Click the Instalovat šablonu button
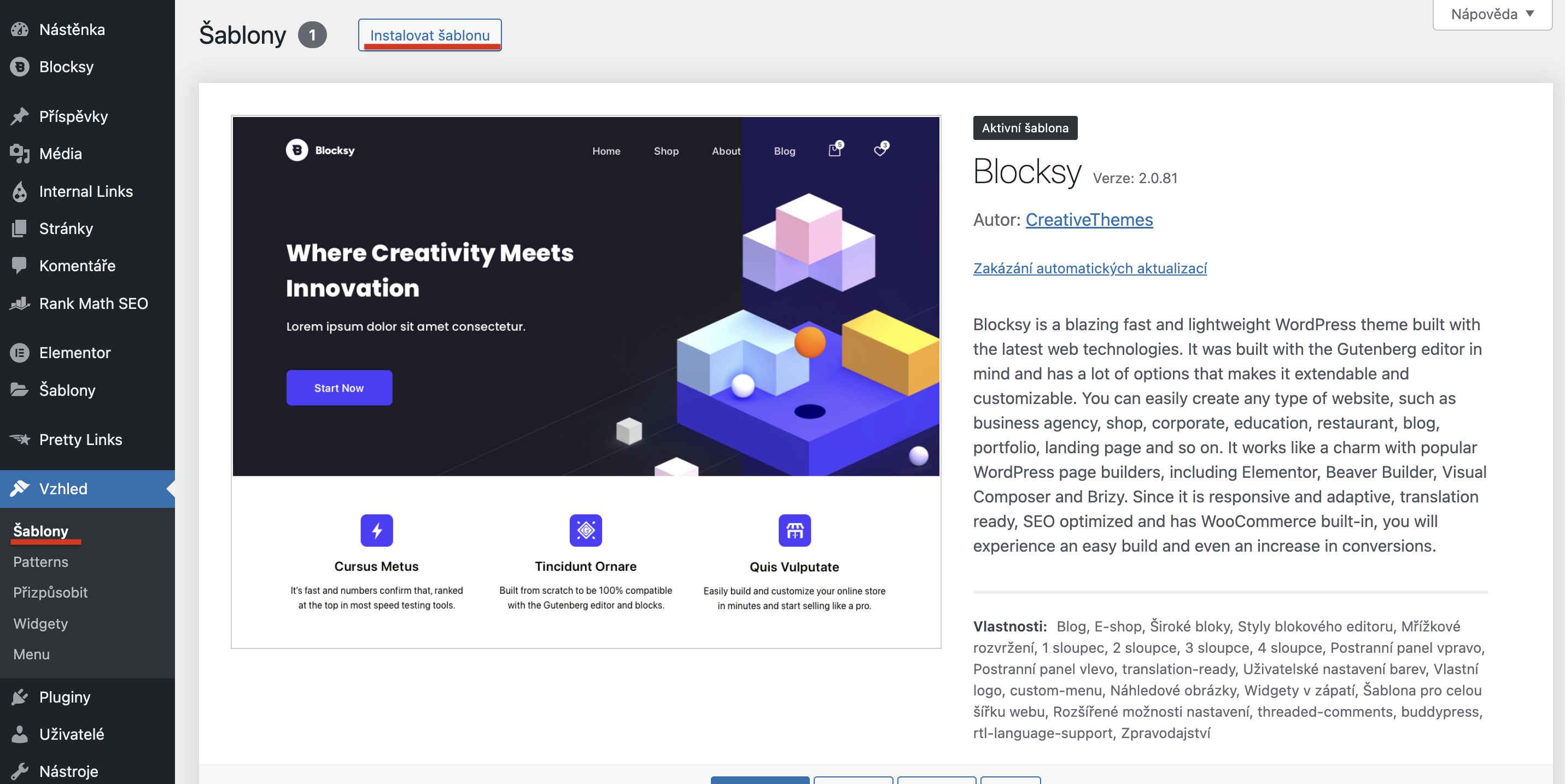 (429, 35)
